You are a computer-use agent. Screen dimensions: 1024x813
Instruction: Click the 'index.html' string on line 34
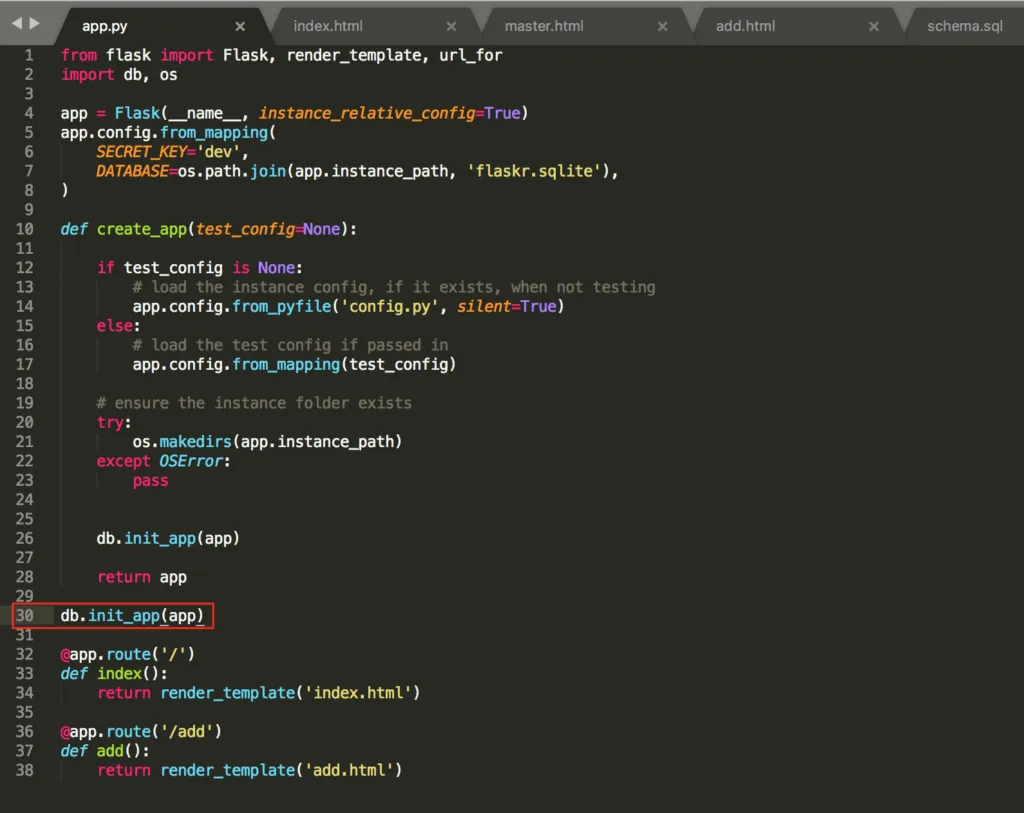point(358,693)
